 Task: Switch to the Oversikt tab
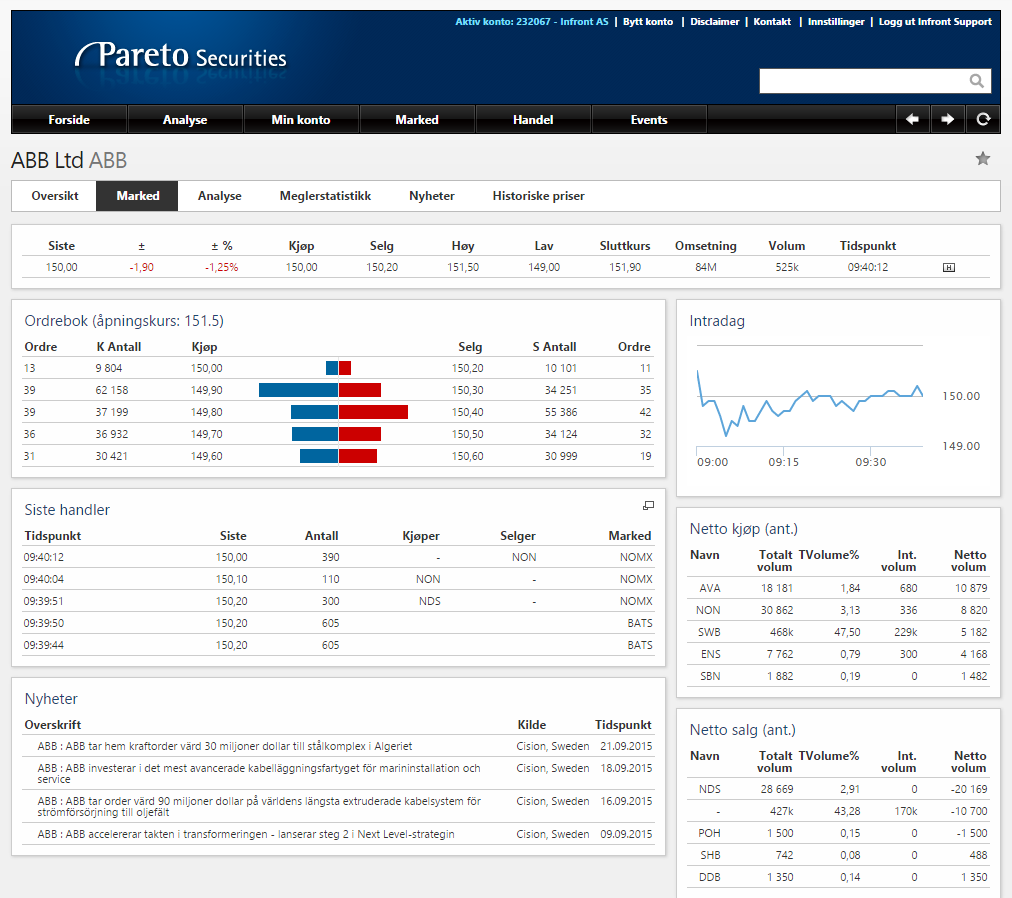[x=55, y=196]
